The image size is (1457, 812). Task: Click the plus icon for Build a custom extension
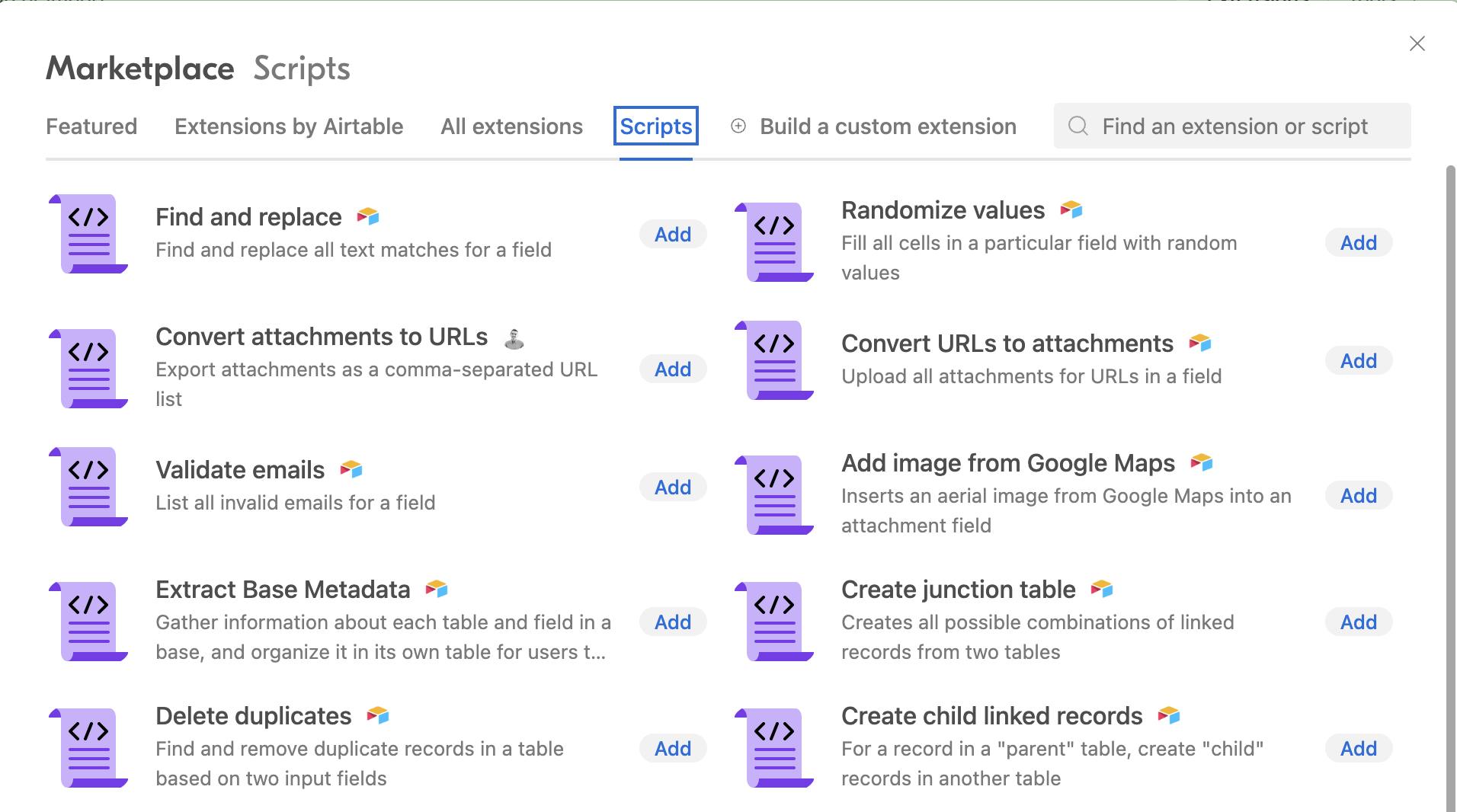(x=738, y=126)
